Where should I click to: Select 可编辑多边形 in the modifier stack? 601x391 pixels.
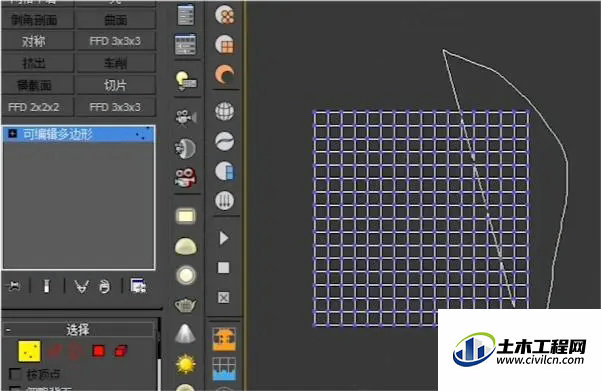click(79, 134)
